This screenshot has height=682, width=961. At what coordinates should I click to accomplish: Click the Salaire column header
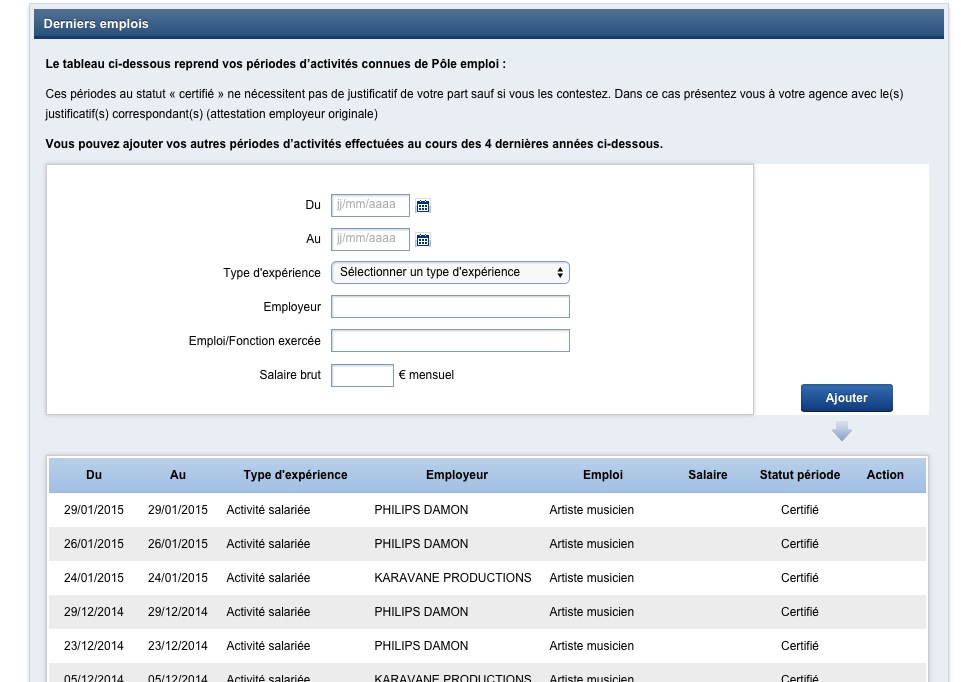tap(708, 475)
